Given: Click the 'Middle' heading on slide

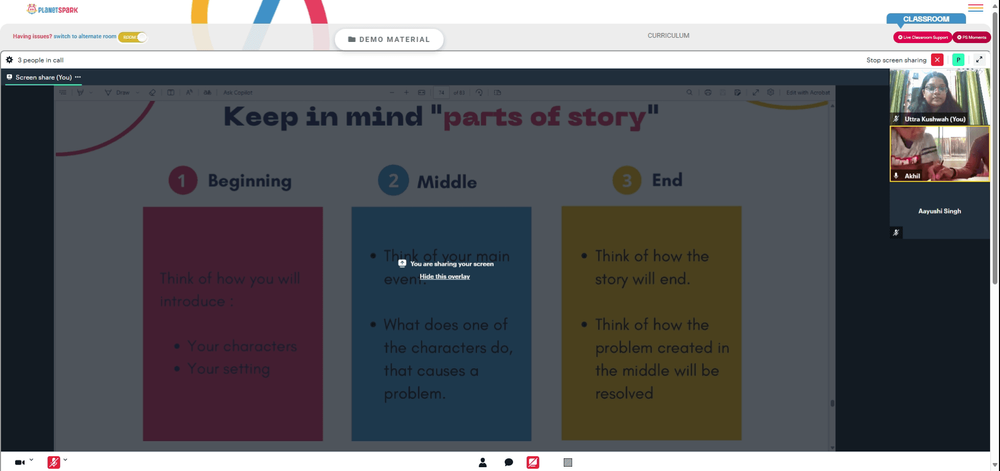Looking at the screenshot, I should pyautogui.click(x=447, y=182).
